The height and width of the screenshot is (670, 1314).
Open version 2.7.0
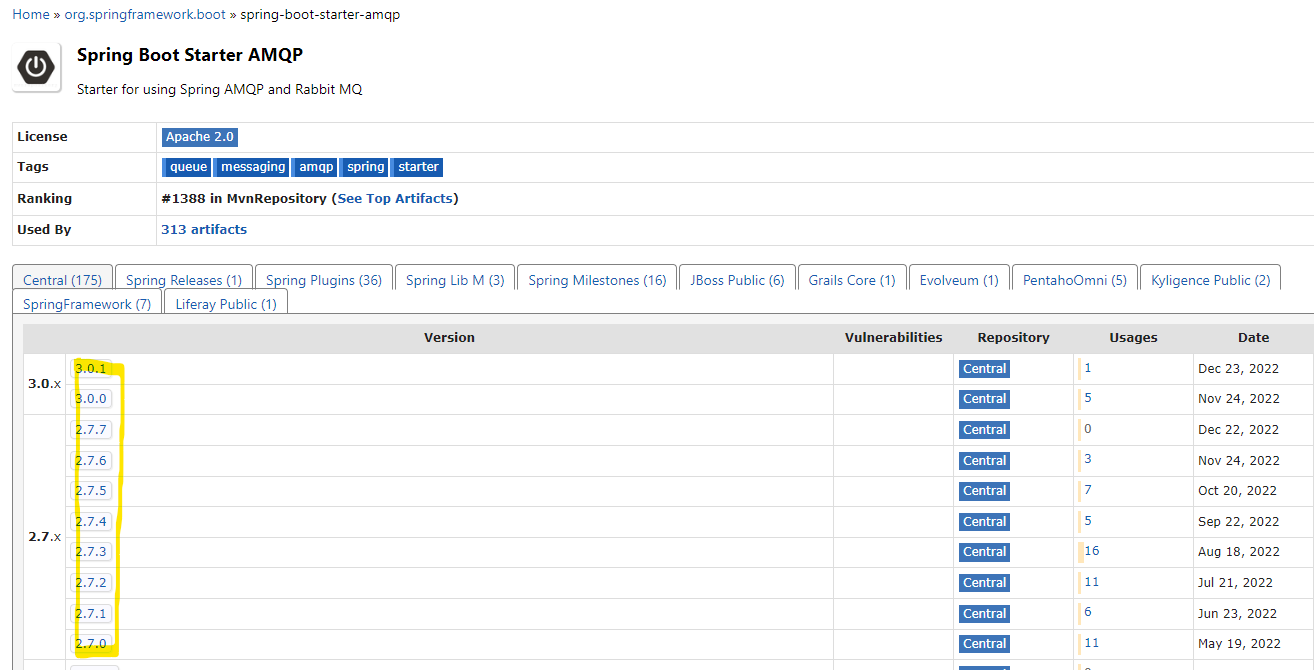click(x=90, y=644)
